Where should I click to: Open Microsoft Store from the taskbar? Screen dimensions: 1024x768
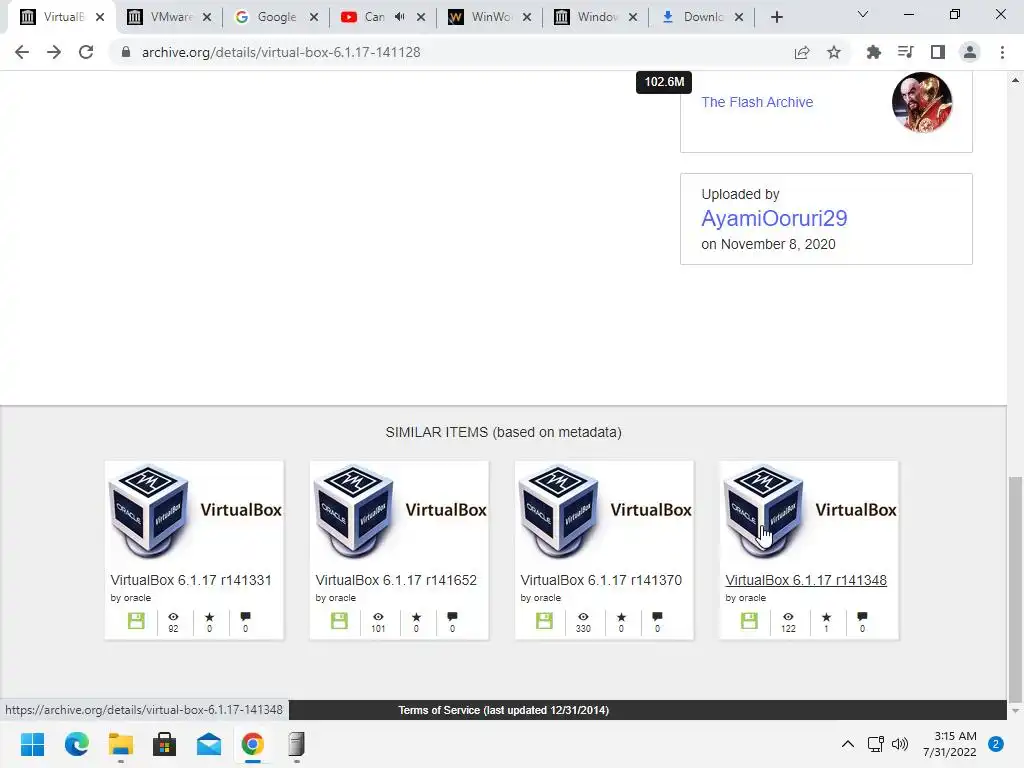point(165,744)
